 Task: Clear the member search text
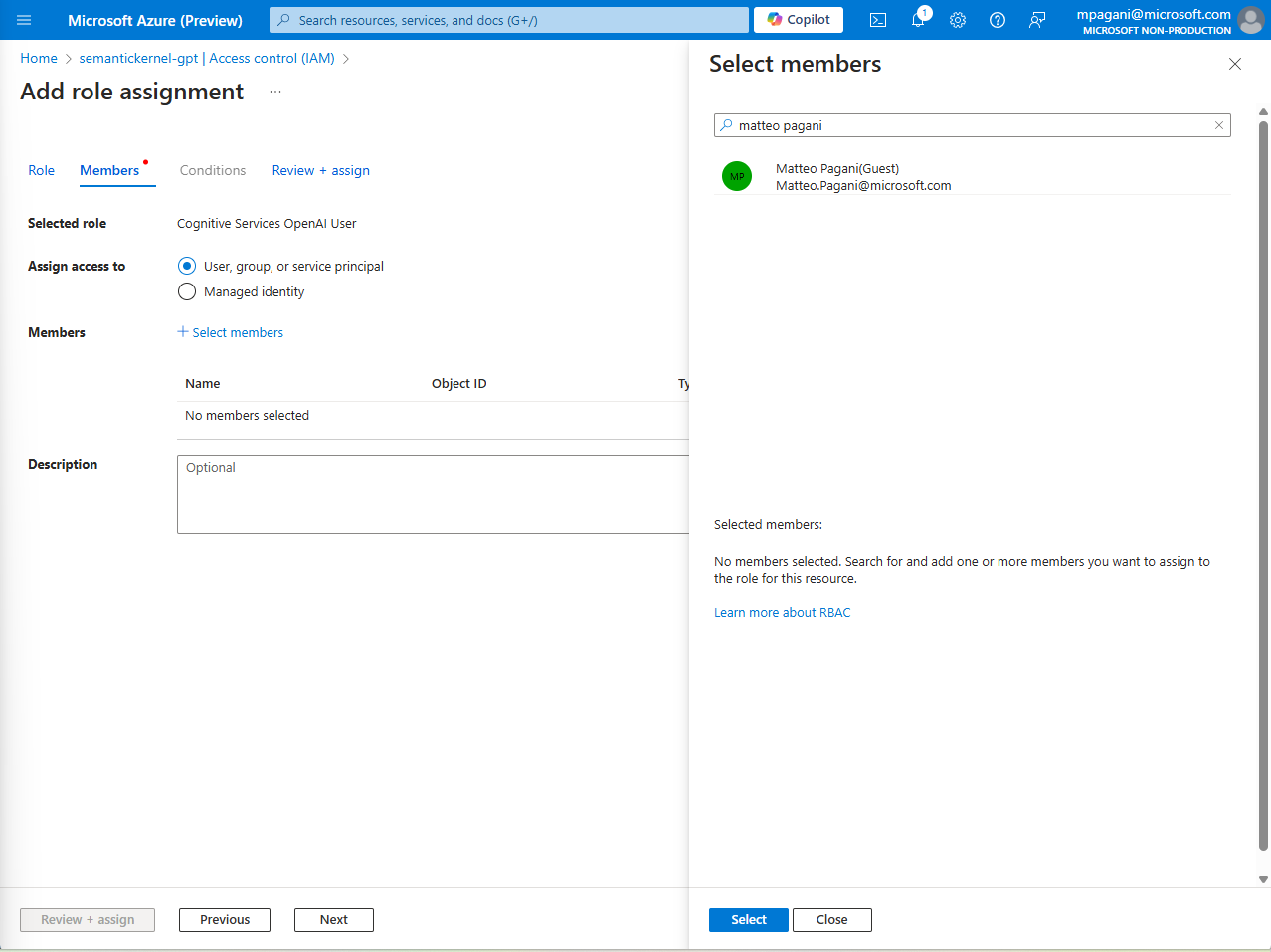1219,125
